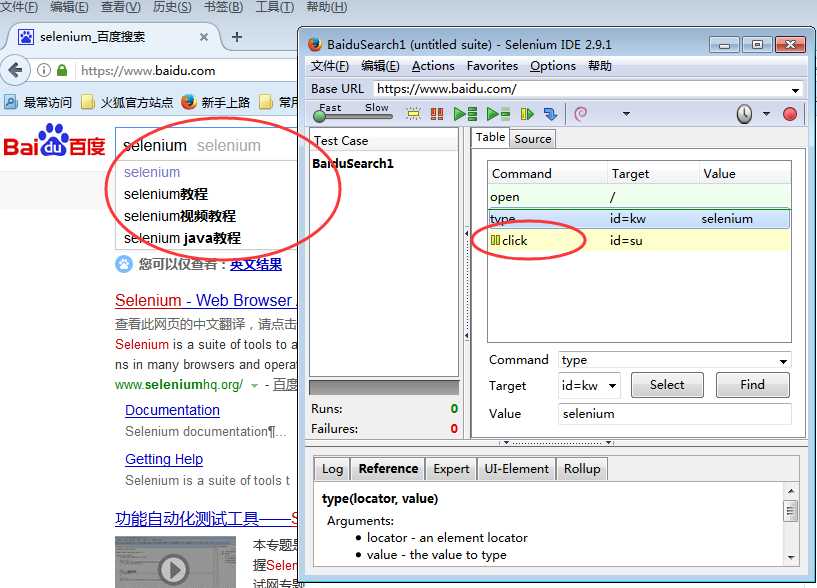Expand the Base URL dropdown arrow

tap(795, 90)
